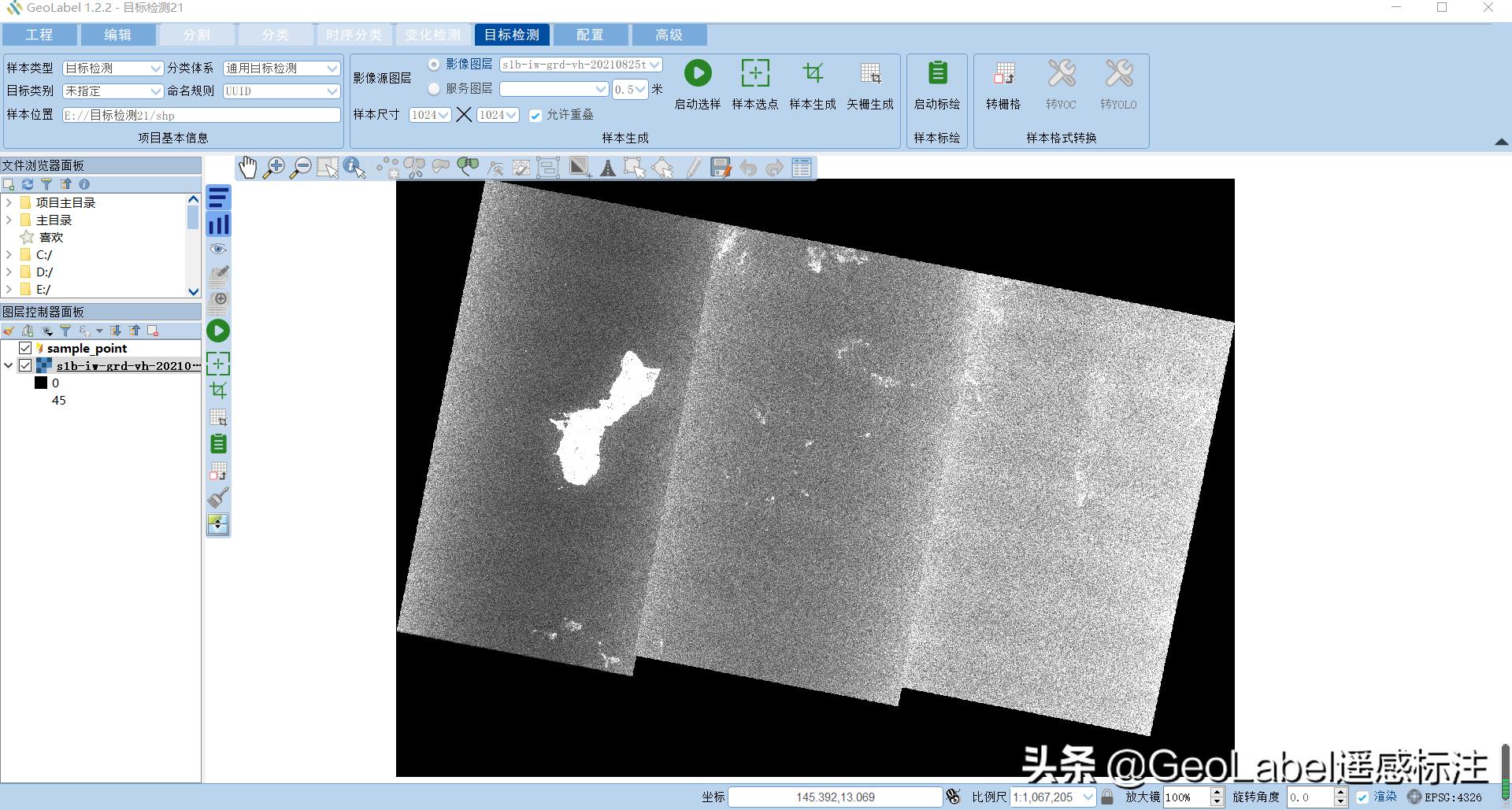Image resolution: width=1512 pixels, height=810 pixels.
Task: Uncheck the 允许重叠 checkbox
Action: pos(535,116)
